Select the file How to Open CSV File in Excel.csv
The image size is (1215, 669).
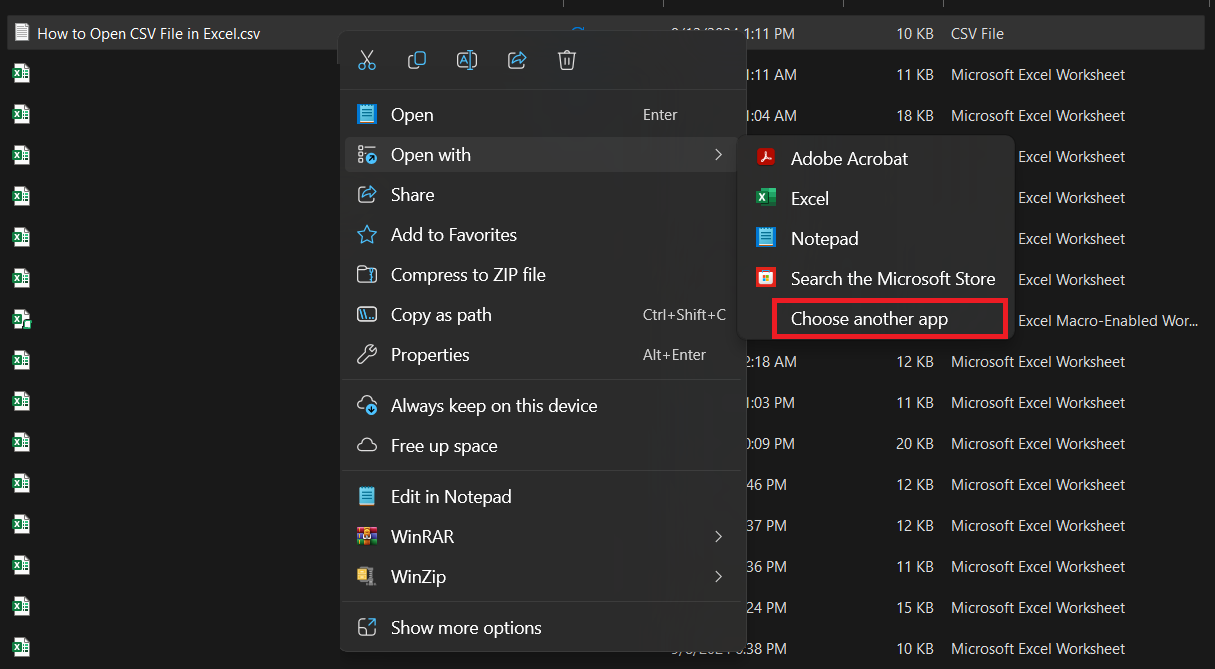[148, 34]
